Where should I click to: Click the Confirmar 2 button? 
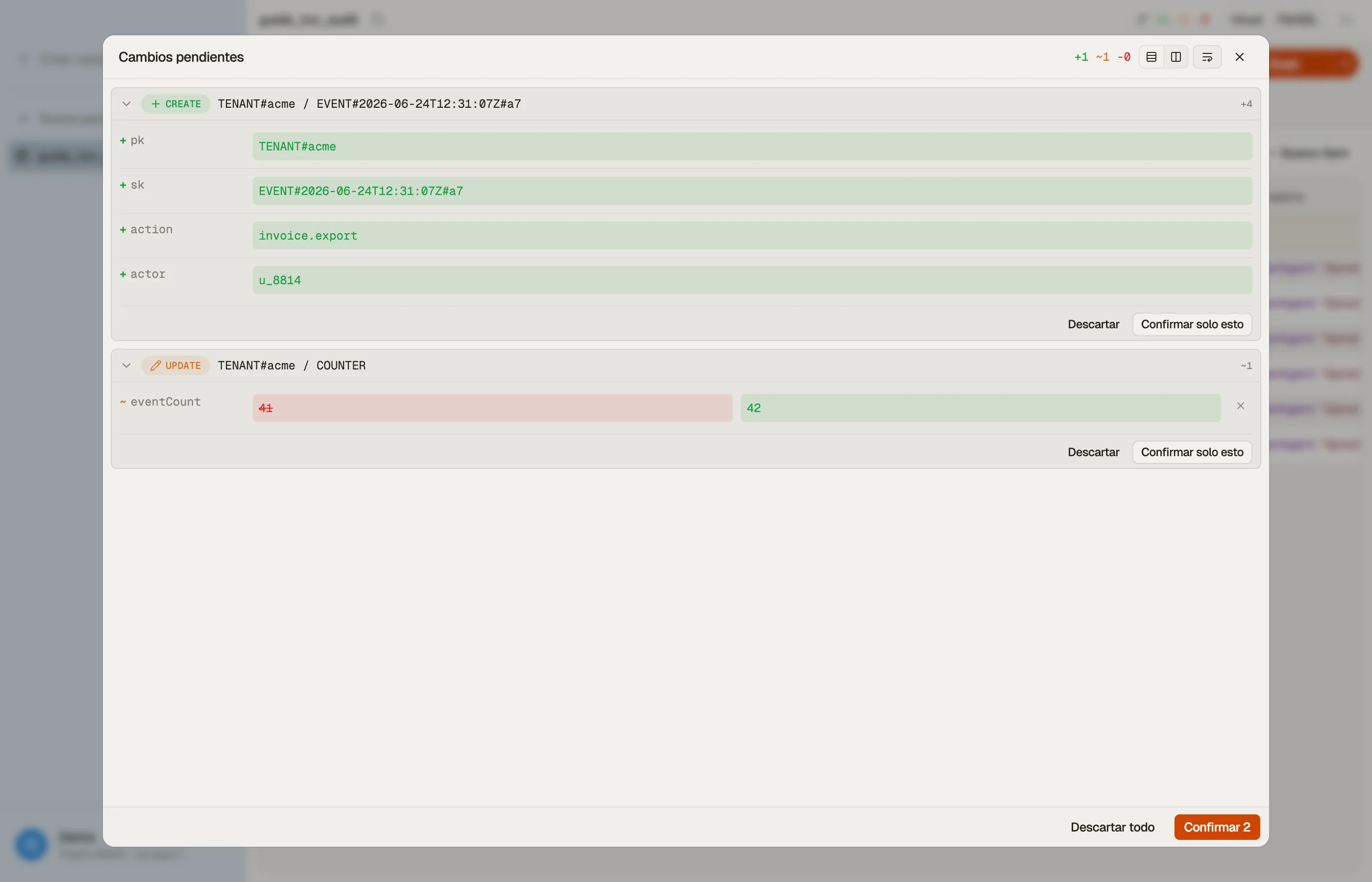click(1217, 827)
